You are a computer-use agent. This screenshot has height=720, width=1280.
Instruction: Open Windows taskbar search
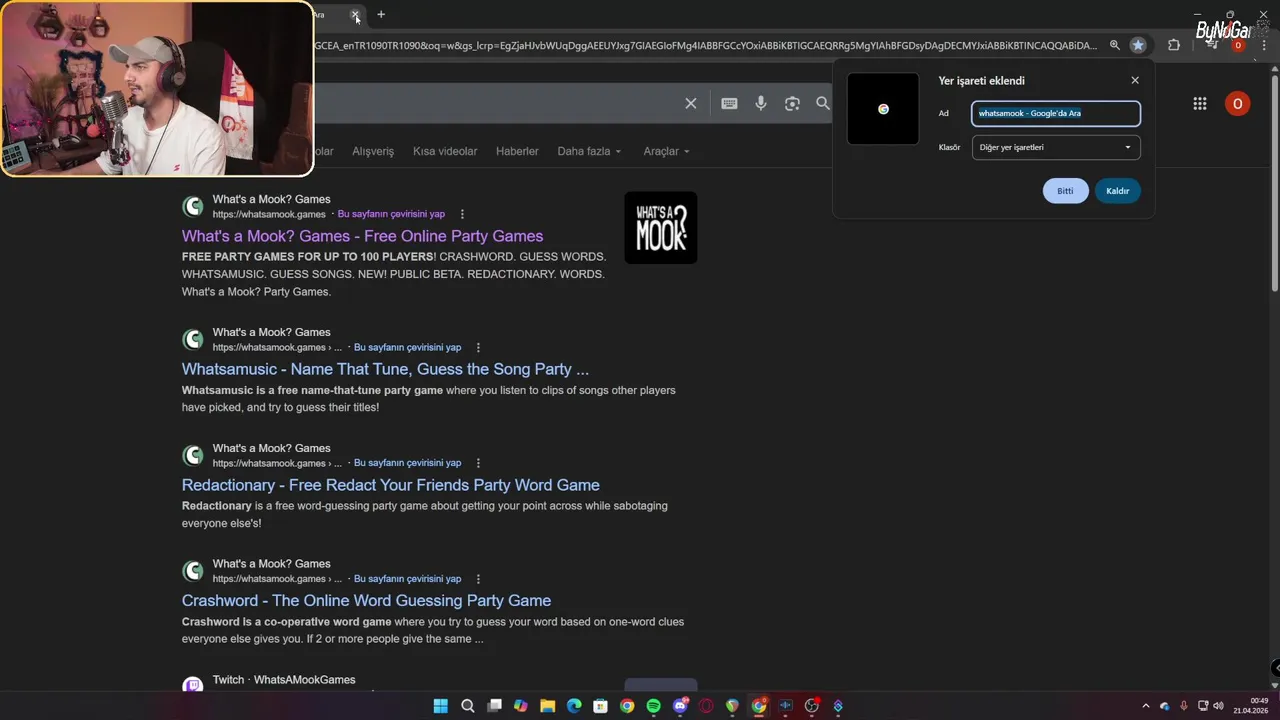point(467,706)
